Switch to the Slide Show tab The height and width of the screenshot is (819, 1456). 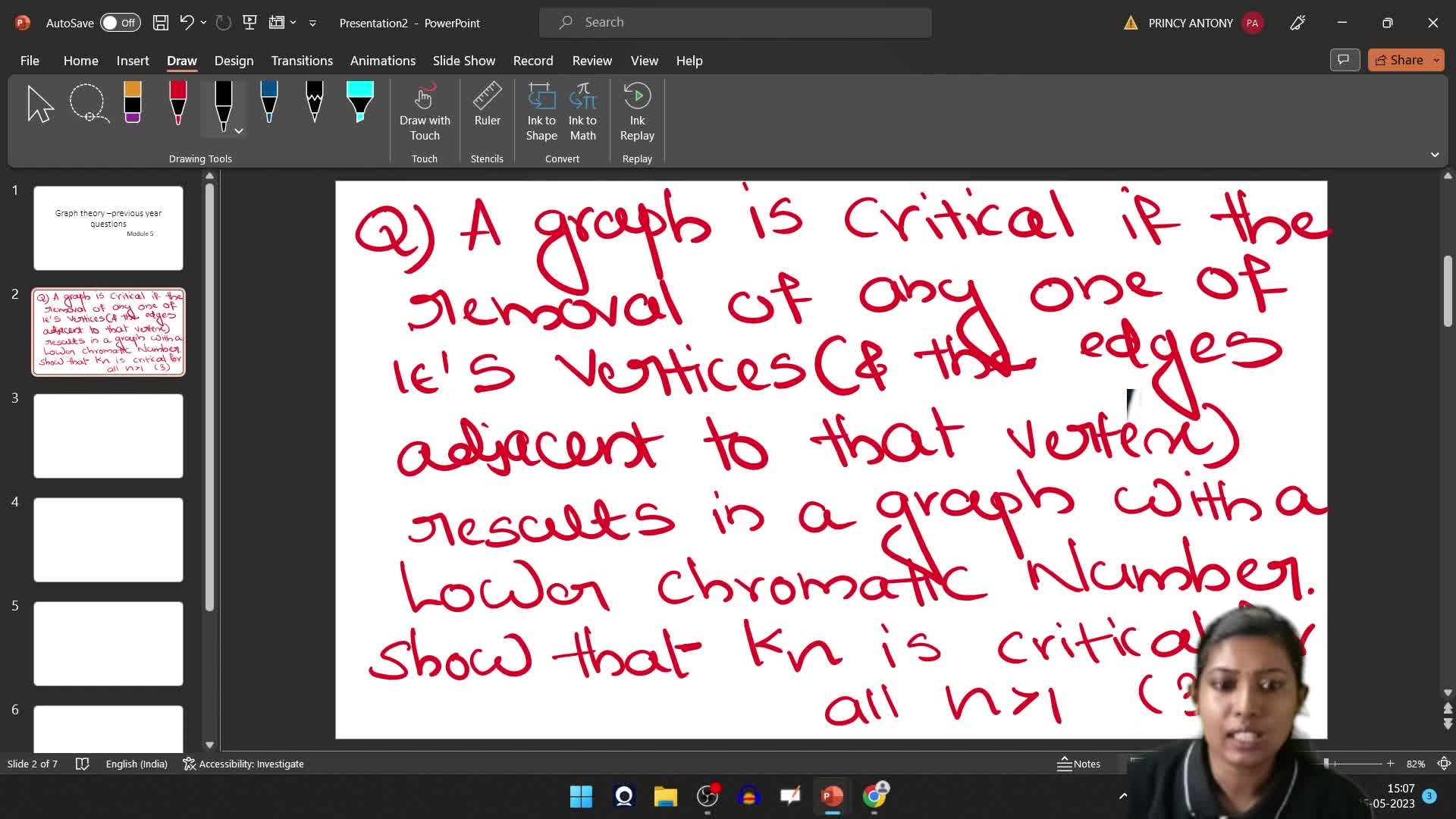tap(463, 61)
